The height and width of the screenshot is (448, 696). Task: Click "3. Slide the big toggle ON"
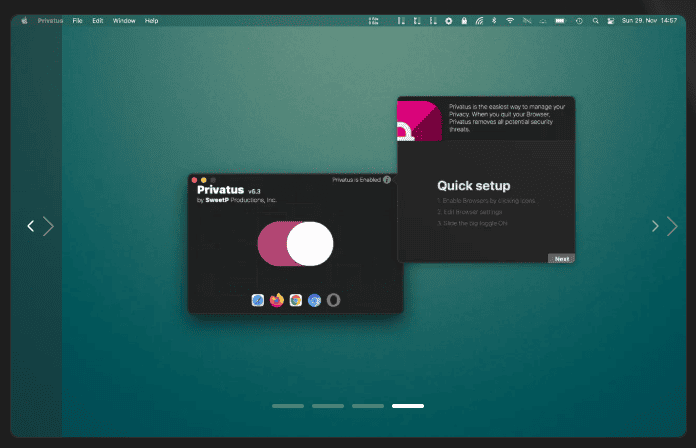click(472, 223)
